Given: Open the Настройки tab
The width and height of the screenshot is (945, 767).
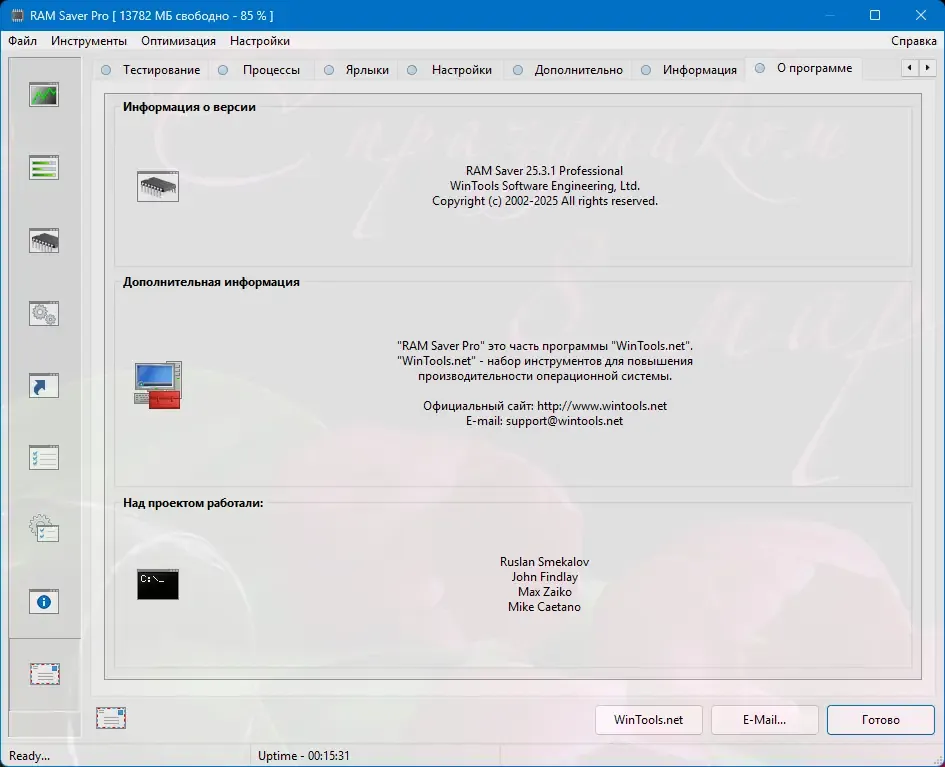Looking at the screenshot, I should pos(450,70).
